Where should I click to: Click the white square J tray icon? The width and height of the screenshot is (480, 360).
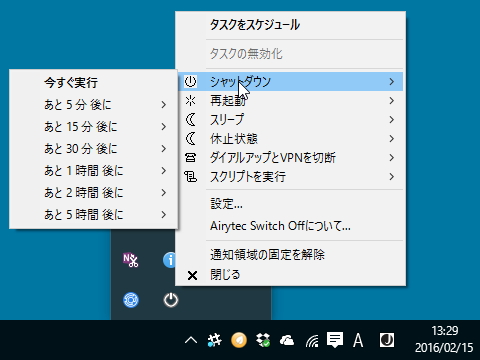(x=387, y=340)
